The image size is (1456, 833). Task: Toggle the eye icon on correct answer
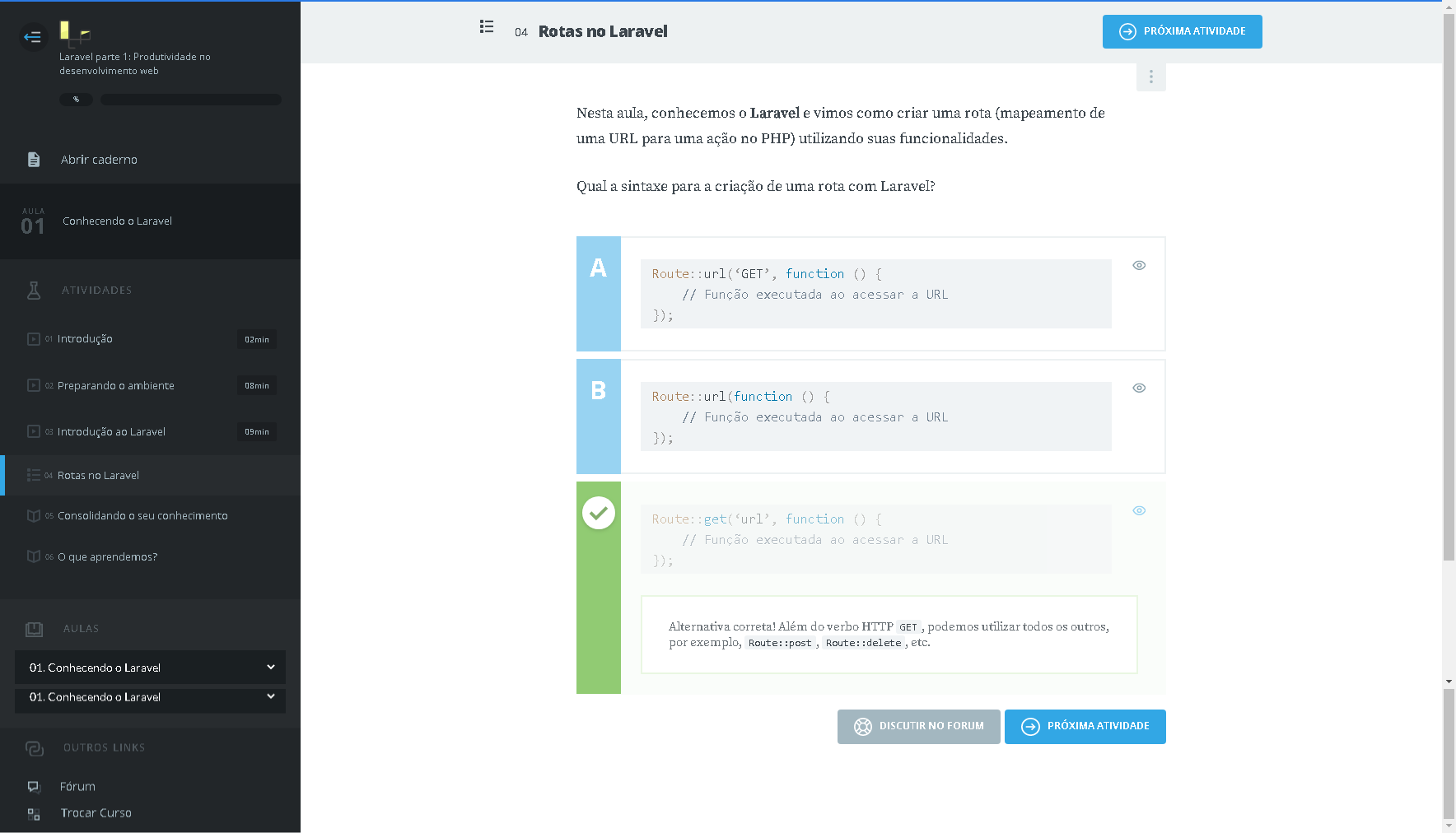point(1139,510)
